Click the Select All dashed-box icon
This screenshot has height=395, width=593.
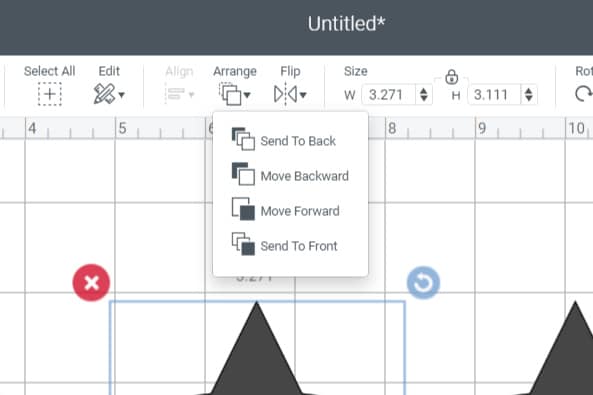50,94
